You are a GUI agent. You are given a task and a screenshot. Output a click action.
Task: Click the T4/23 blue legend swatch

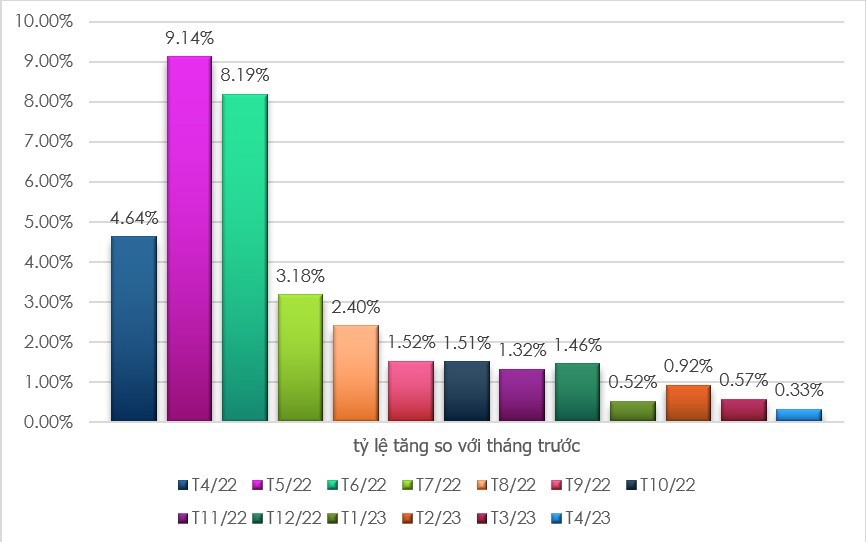(x=556, y=518)
